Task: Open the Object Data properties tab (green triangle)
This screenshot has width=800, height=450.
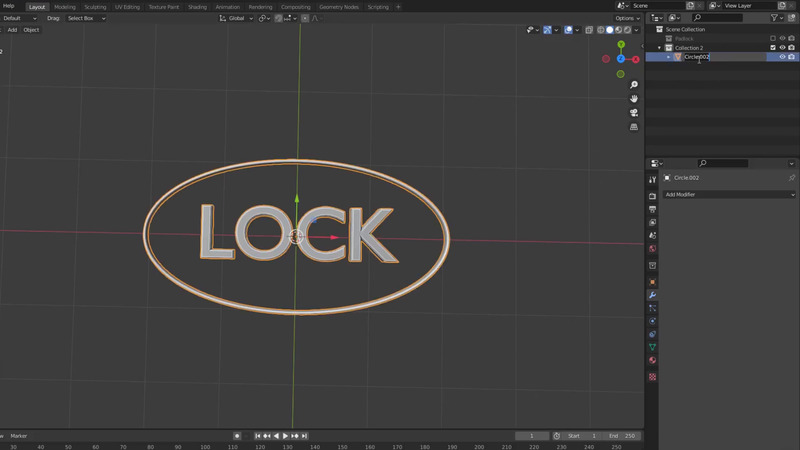Action: click(653, 347)
